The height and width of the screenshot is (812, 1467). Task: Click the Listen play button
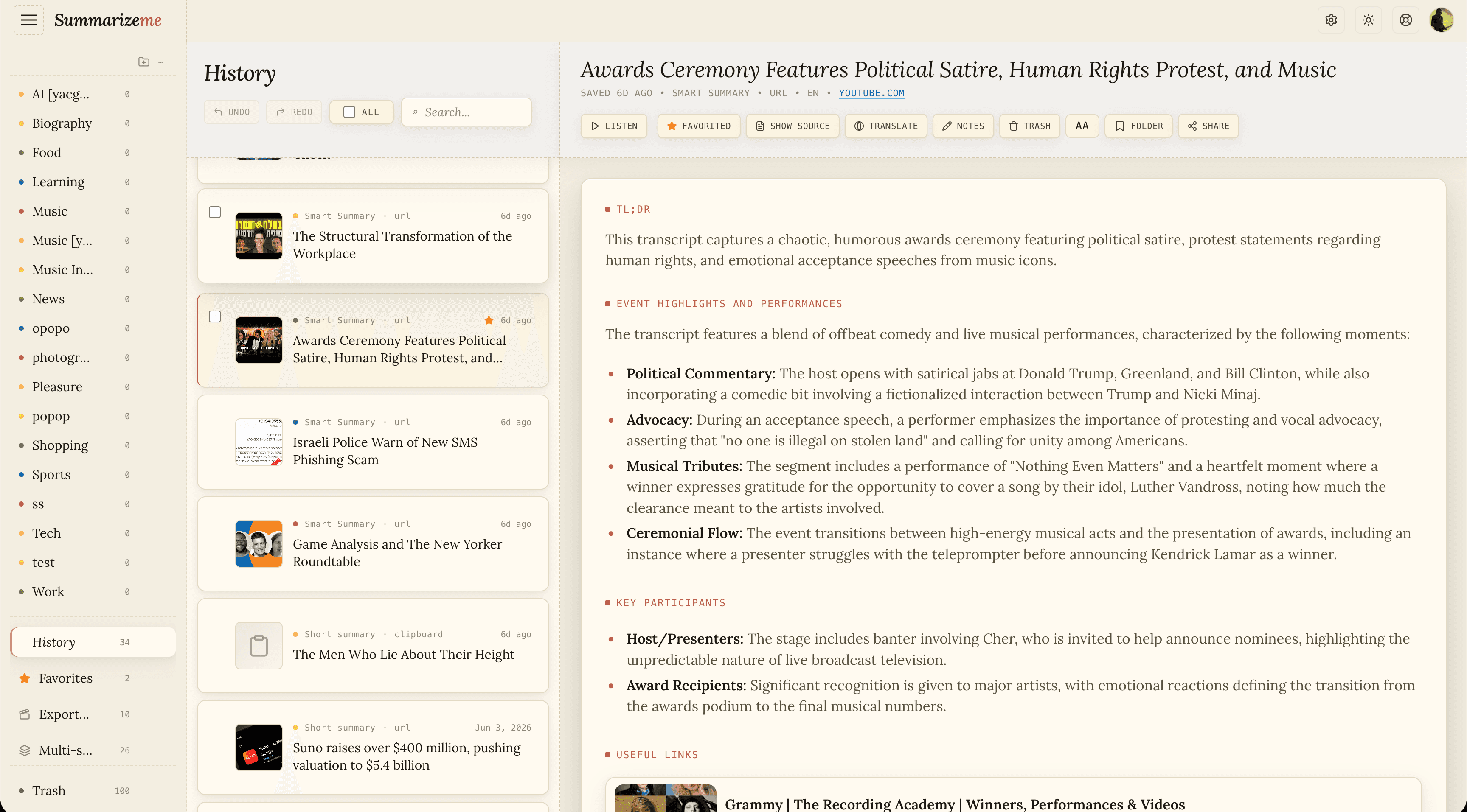coord(614,126)
